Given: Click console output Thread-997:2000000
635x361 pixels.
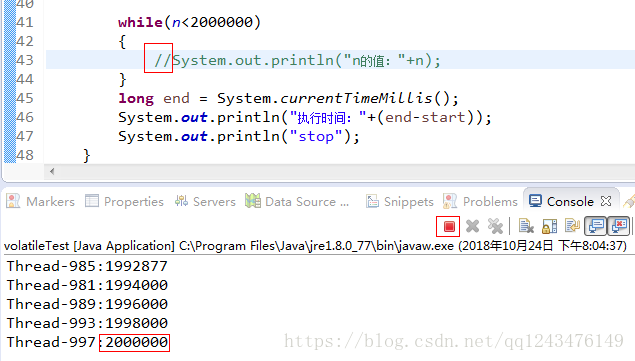Looking at the screenshot, I should [87, 342].
